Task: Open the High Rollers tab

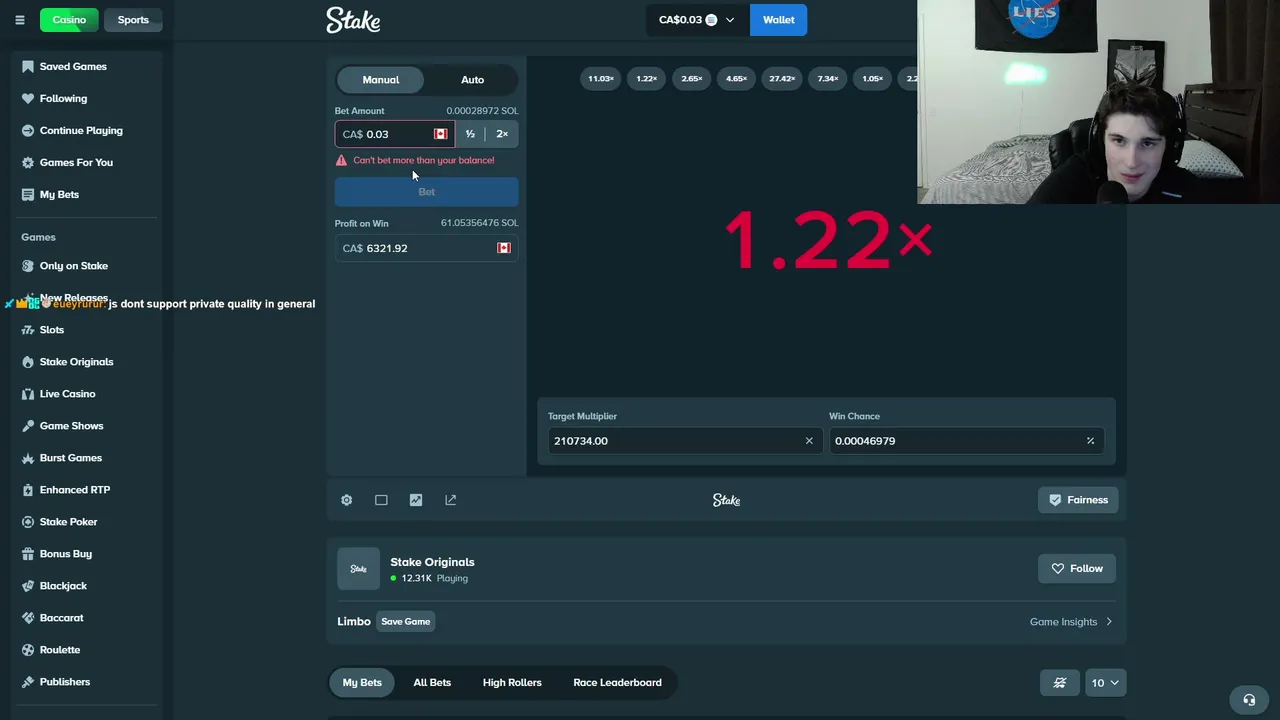Action: click(512, 683)
